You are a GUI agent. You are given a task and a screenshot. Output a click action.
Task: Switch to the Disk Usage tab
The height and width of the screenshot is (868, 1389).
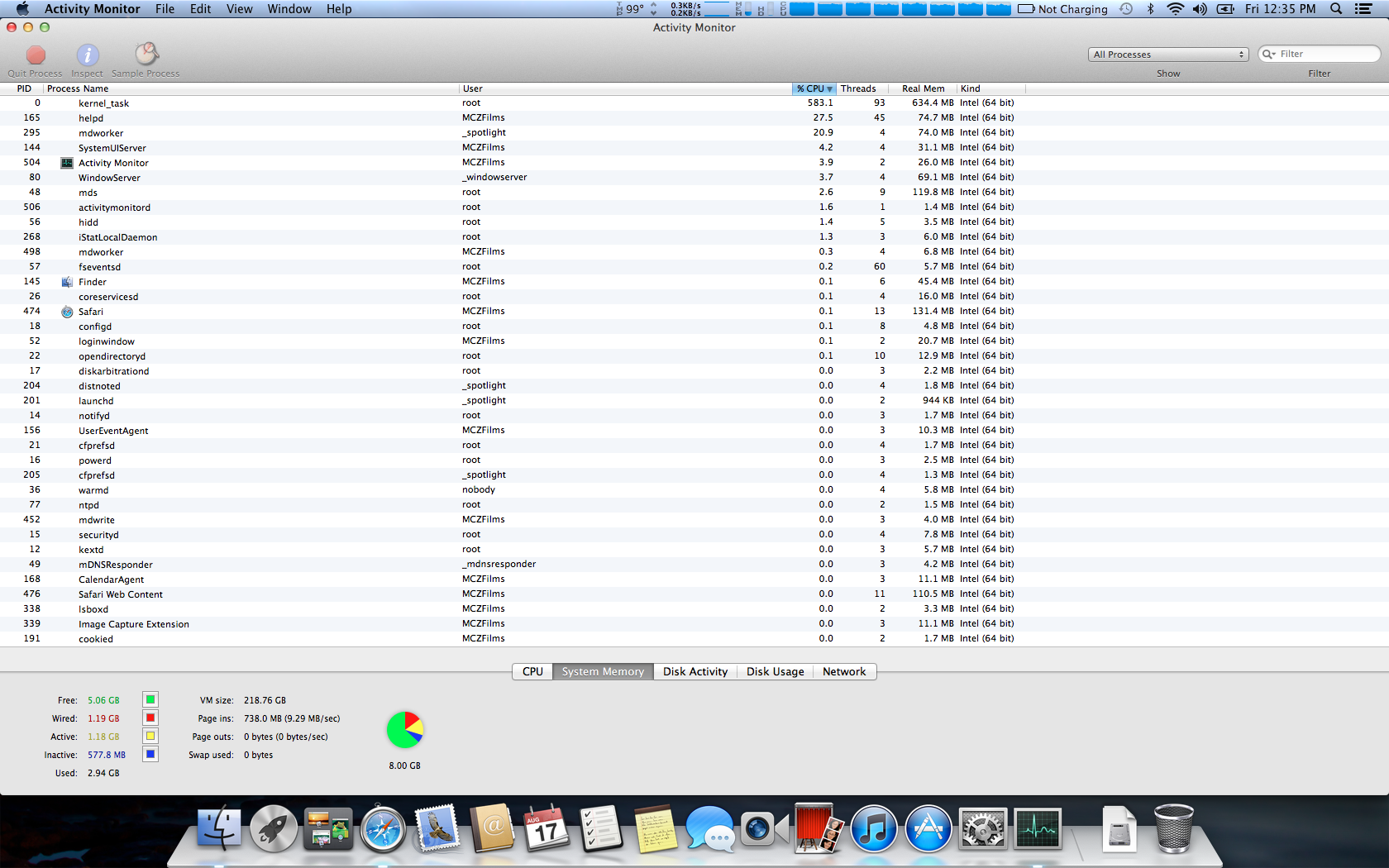point(776,671)
